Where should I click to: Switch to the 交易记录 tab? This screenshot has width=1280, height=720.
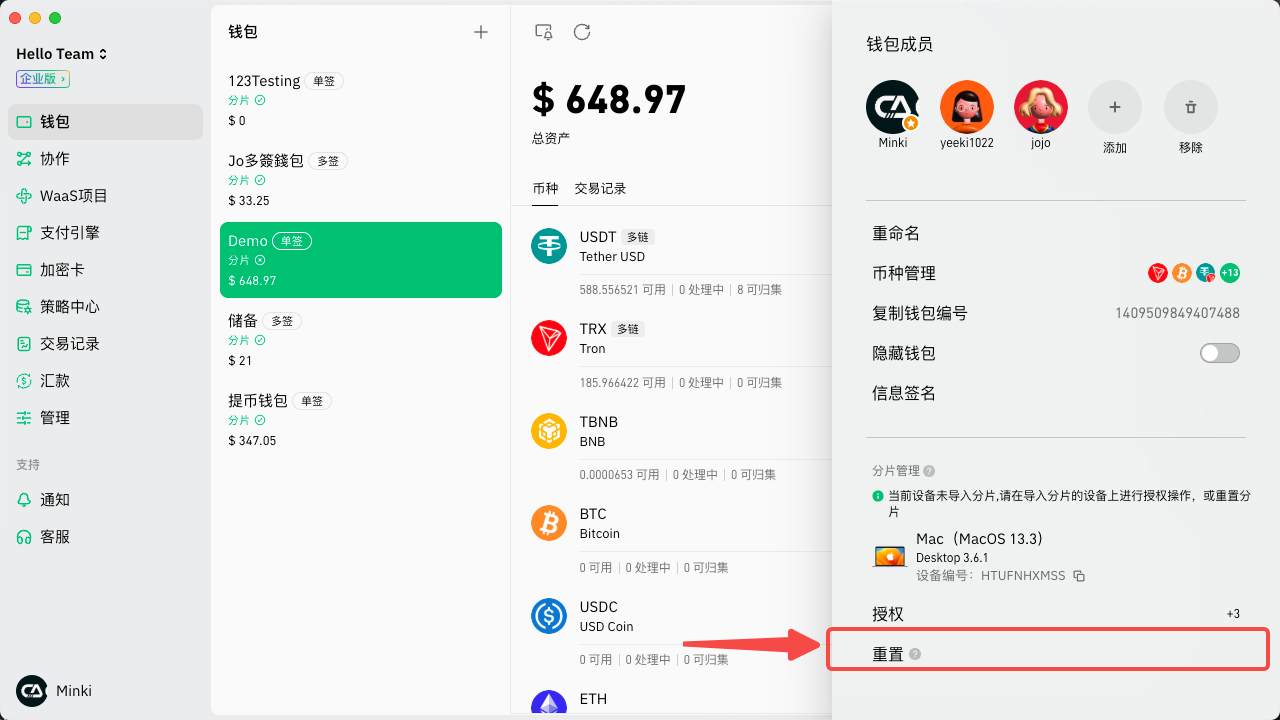point(600,188)
